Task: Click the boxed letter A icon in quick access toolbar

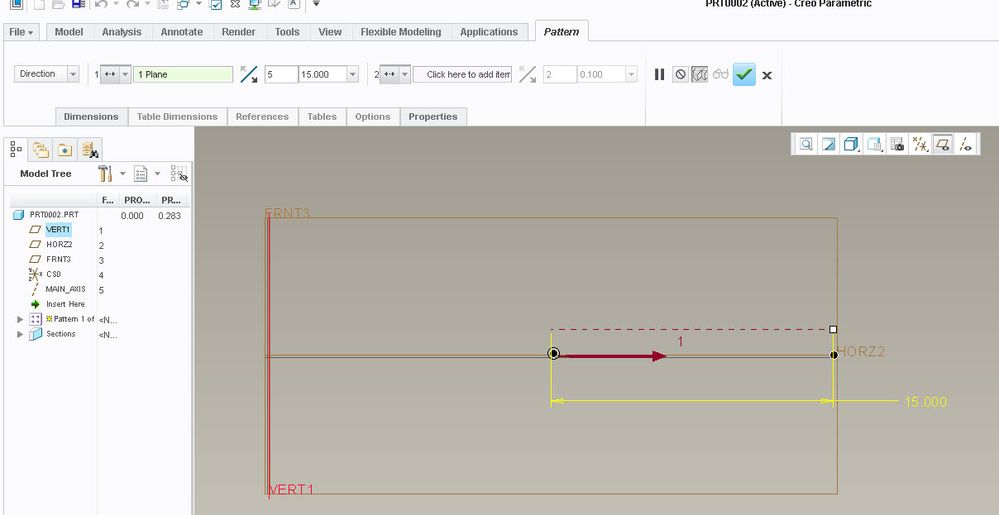Action: point(294,4)
